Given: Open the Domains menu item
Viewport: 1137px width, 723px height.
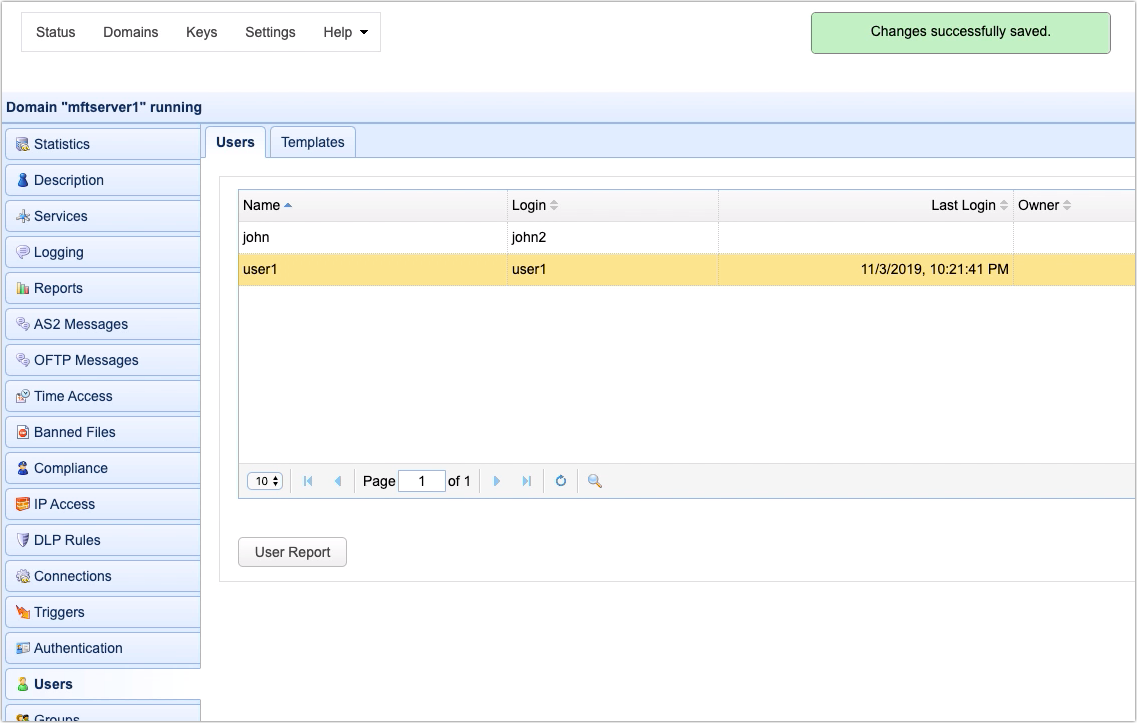Looking at the screenshot, I should pos(130,32).
